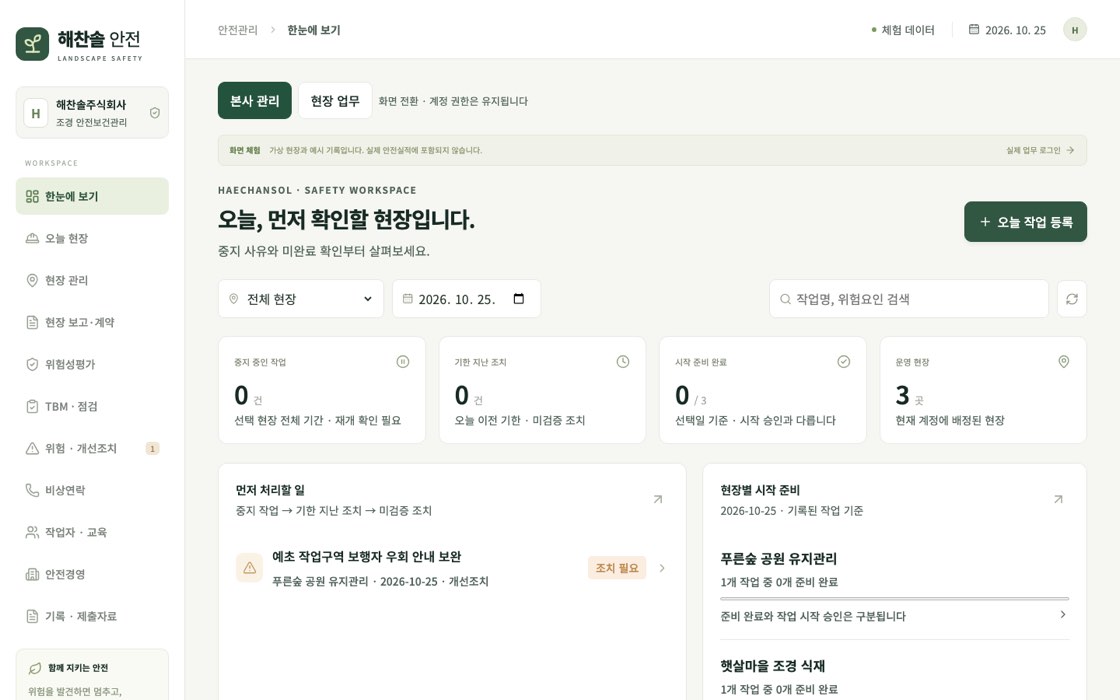1120x700 pixels.
Task: Open the 전체 현장 dropdown
Action: click(x=301, y=299)
